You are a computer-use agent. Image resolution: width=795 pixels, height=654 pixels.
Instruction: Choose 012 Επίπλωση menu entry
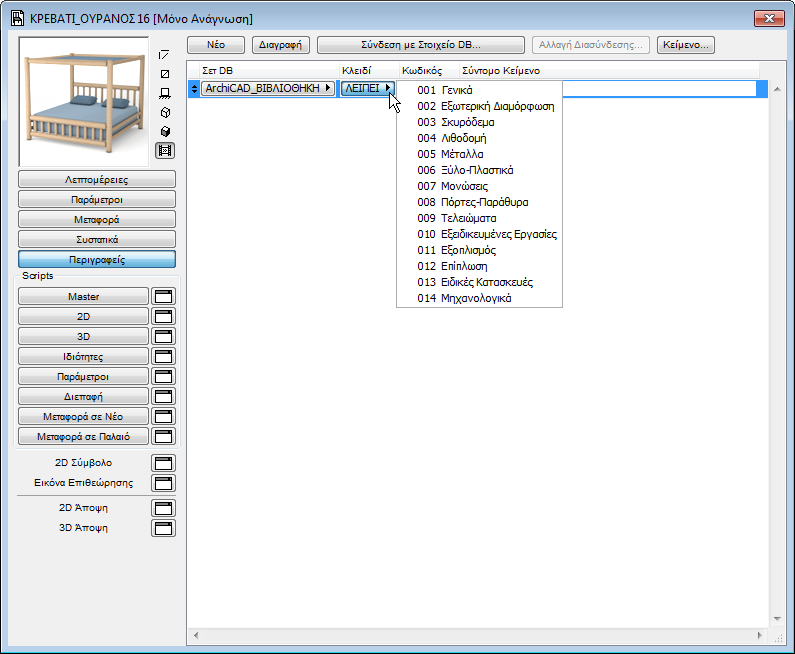[x=480, y=266]
